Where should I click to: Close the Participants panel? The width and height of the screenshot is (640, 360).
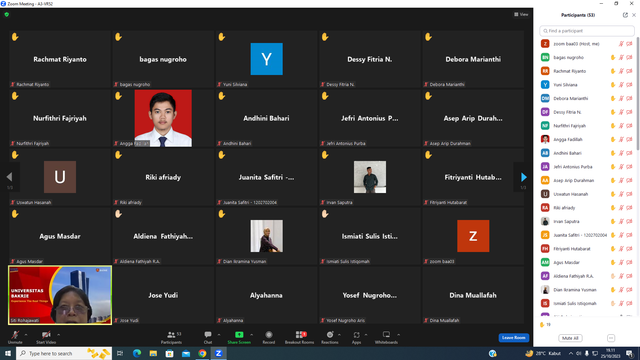[x=634, y=15]
